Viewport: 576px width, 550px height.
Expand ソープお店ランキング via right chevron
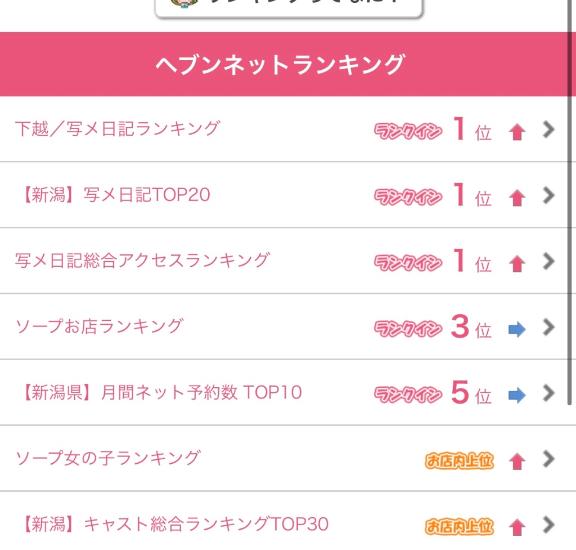click(548, 327)
